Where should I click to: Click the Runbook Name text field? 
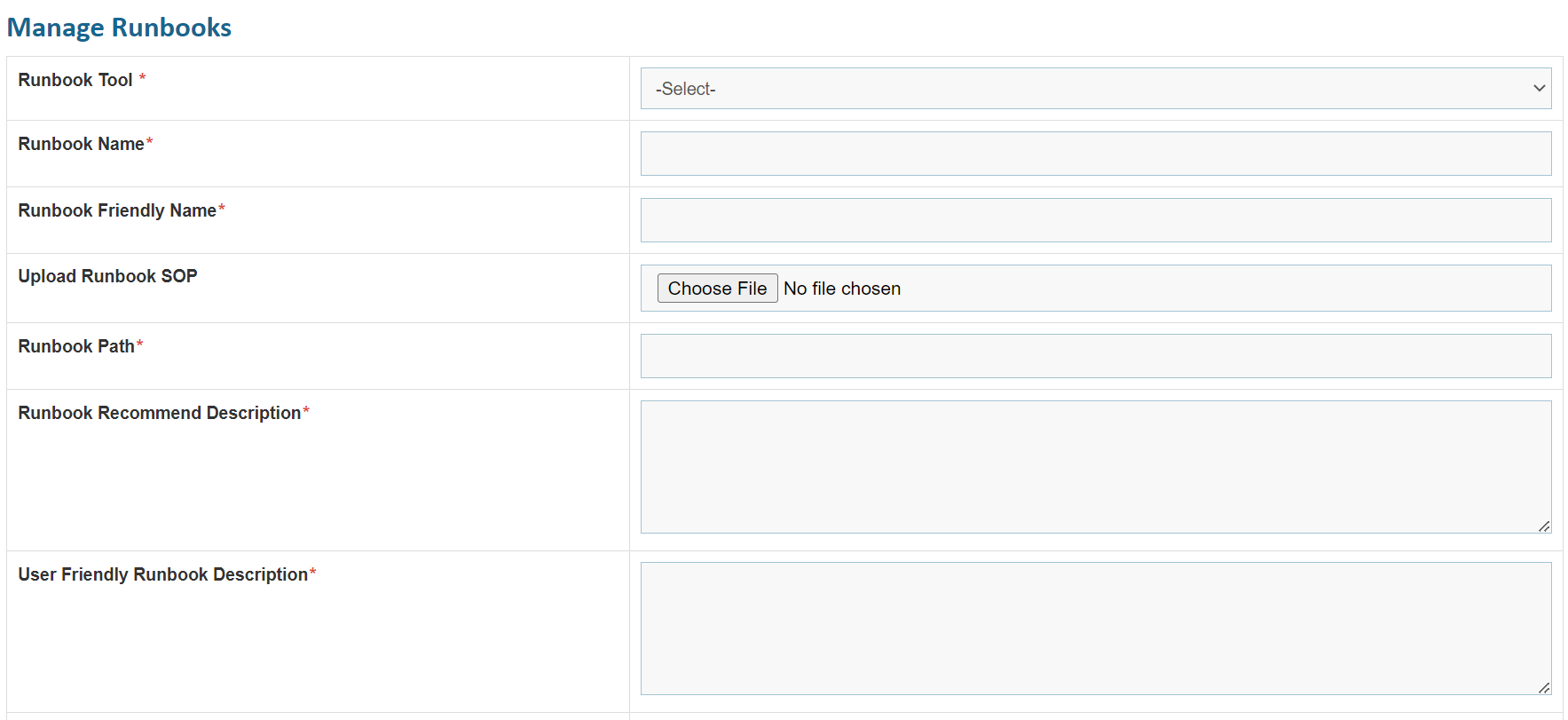[x=1095, y=154]
